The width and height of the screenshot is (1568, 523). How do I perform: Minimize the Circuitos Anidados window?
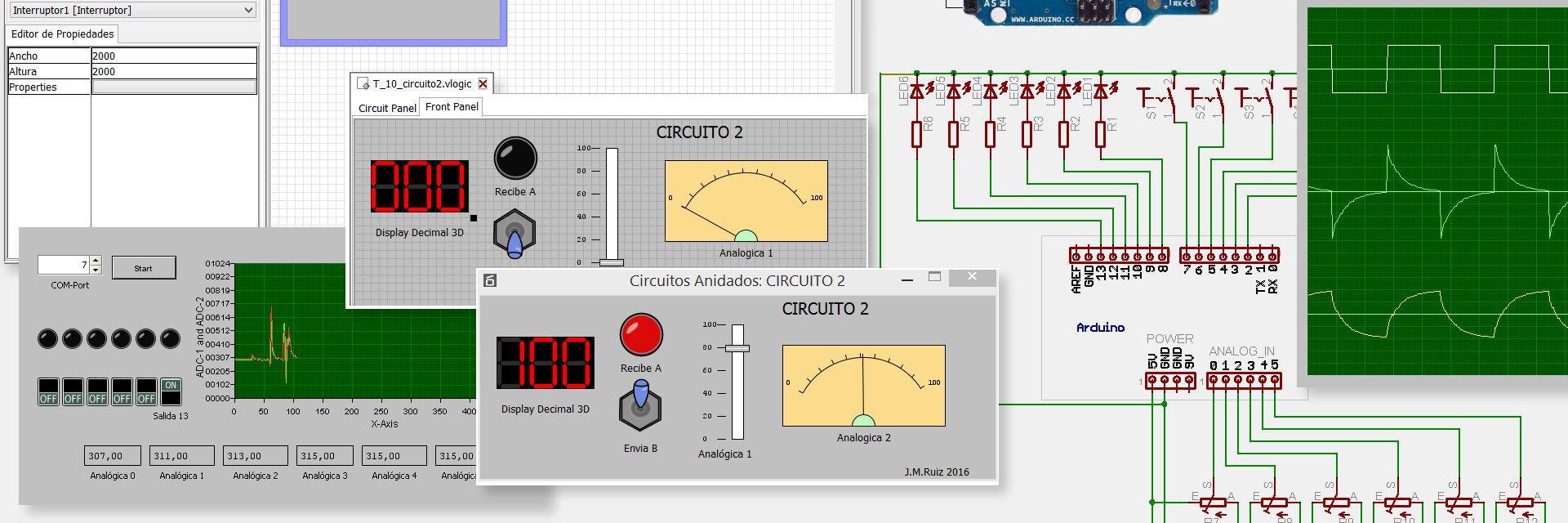point(906,279)
